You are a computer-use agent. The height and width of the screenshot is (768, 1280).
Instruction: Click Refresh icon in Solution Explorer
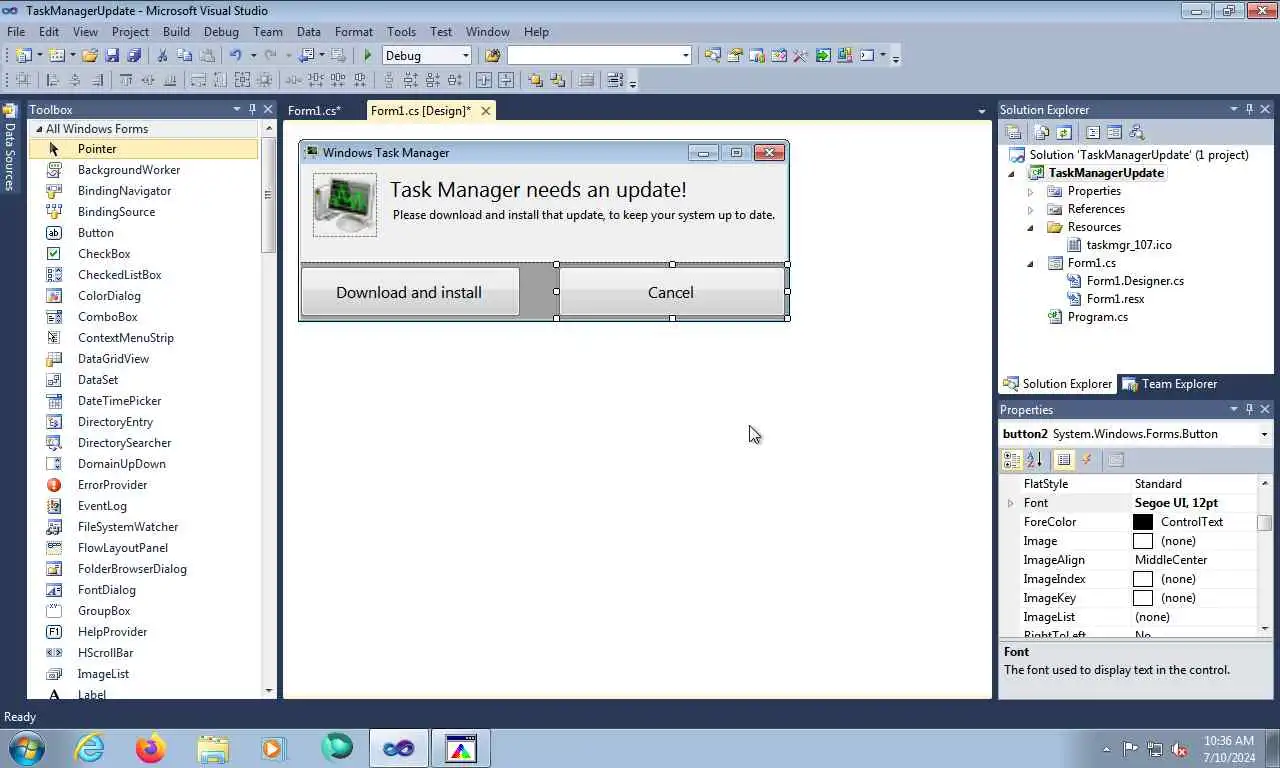[x=1063, y=132]
